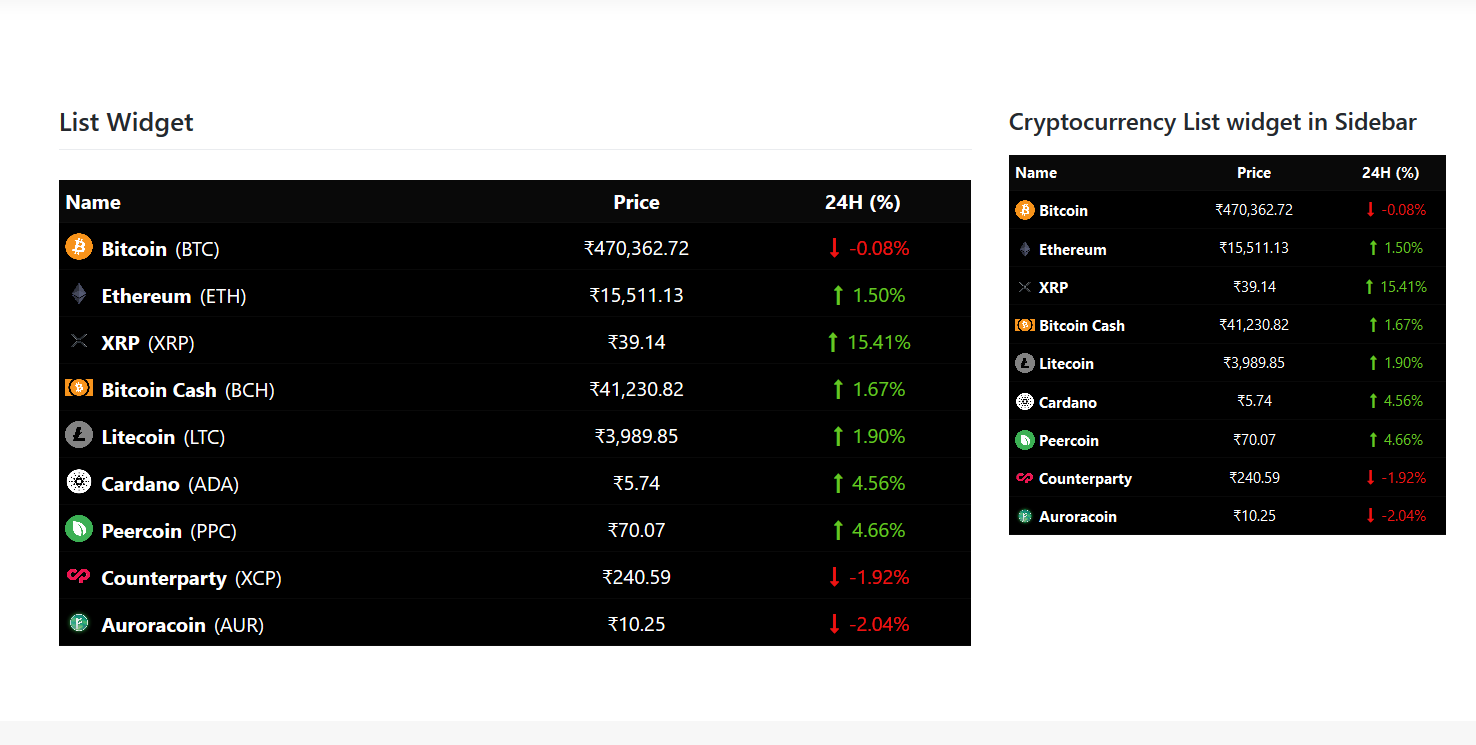Open Counterparty name in sidebar widget
Screen dimensions: 1476x745
(1085, 479)
